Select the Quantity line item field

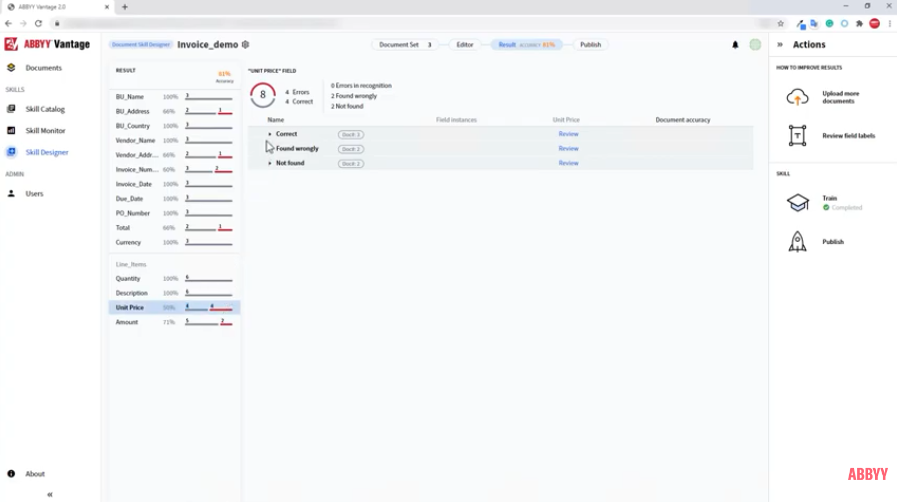click(x=174, y=278)
